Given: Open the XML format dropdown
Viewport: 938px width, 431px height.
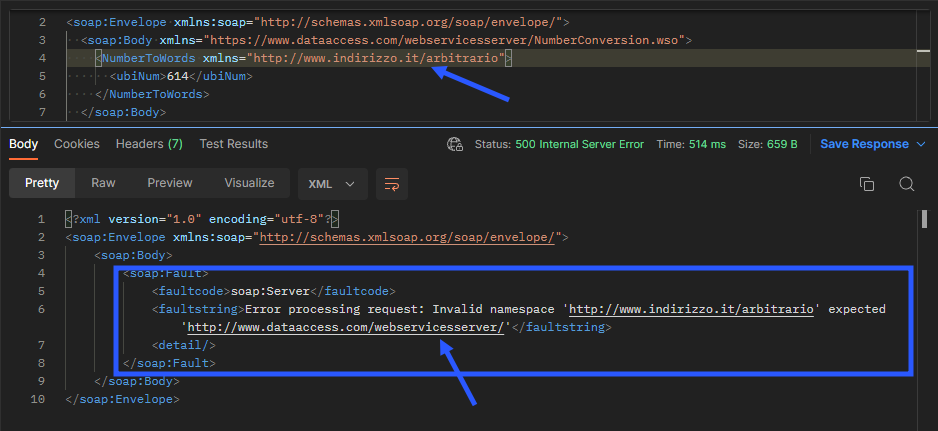Looking at the screenshot, I should coord(332,184).
